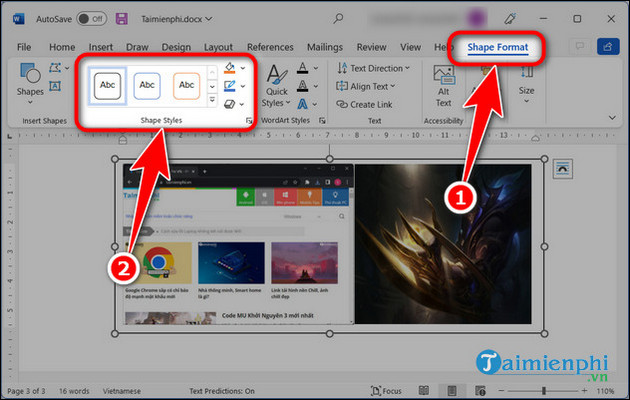This screenshot has height=400, width=630.
Task: Open the WordArt Styles dialog launcher
Action: [322, 120]
